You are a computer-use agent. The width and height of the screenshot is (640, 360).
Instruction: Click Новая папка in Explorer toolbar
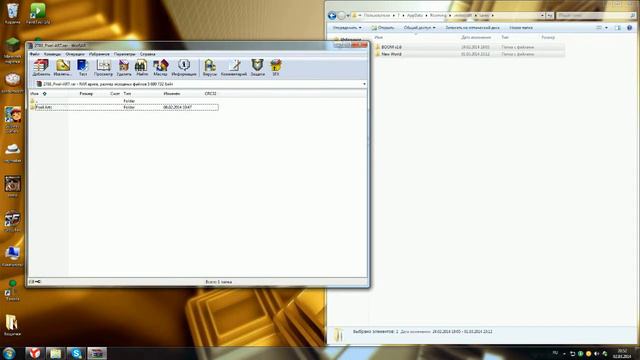521,28
